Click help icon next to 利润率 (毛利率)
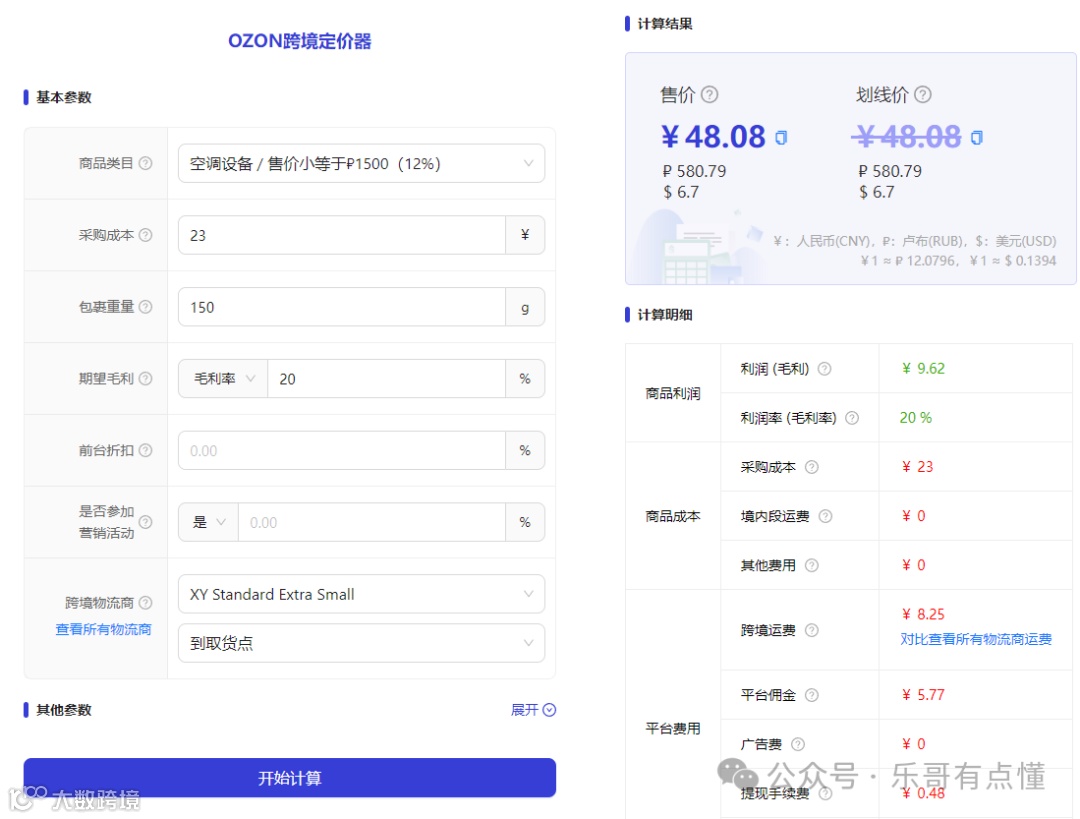The image size is (1080, 819). [x=852, y=418]
